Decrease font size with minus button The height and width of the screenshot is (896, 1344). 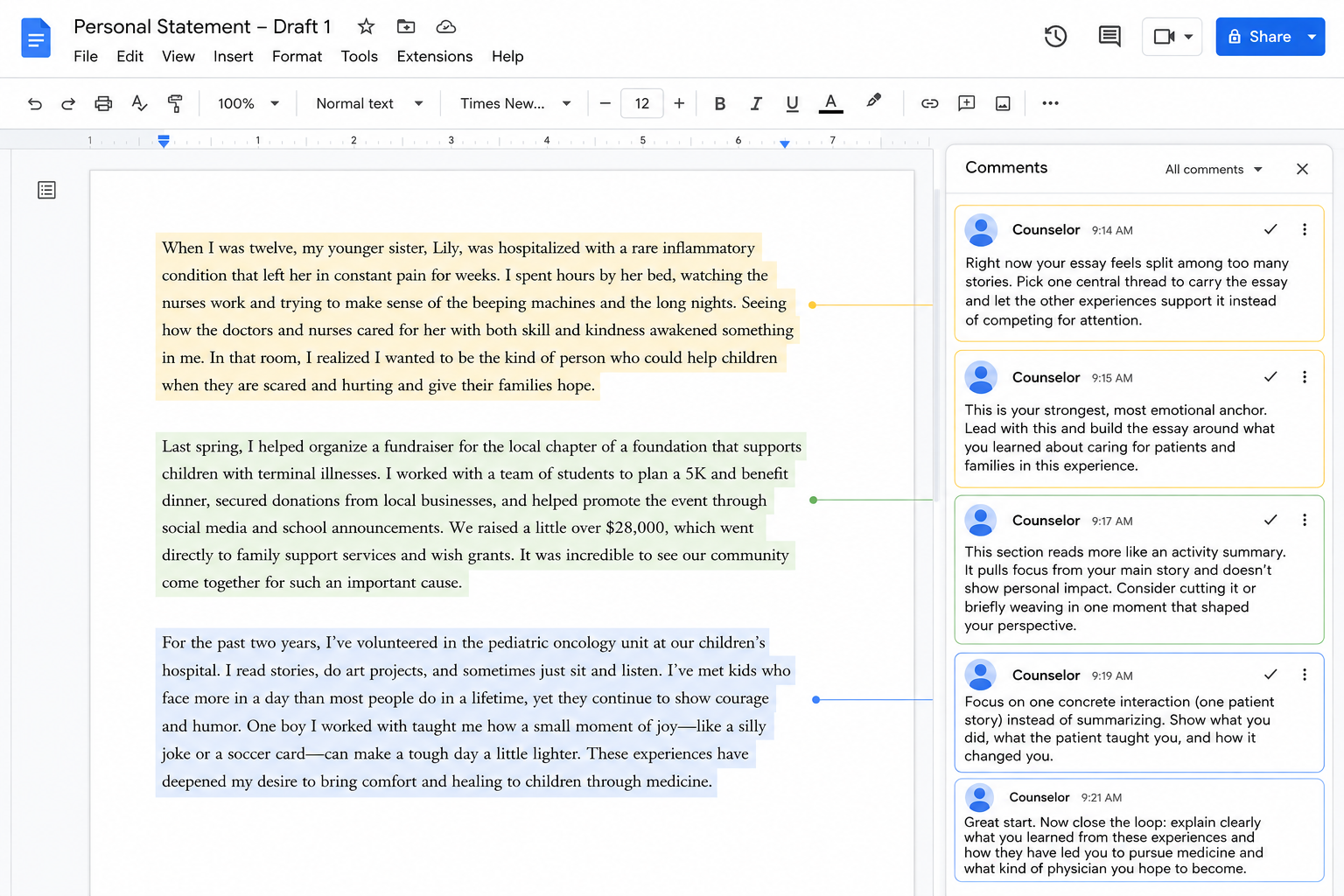point(605,103)
